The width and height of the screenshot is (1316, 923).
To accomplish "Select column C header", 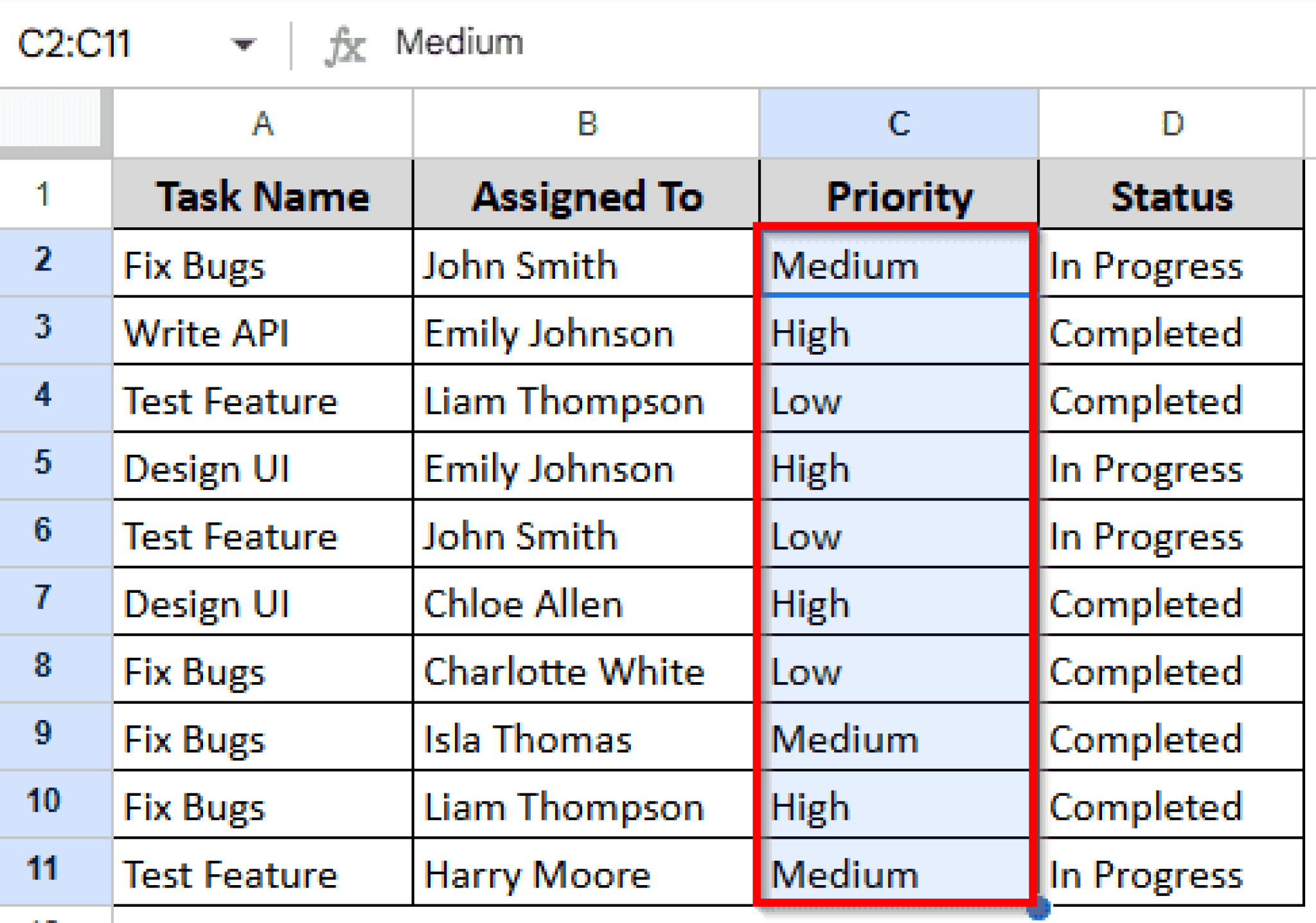I will click(x=898, y=123).
